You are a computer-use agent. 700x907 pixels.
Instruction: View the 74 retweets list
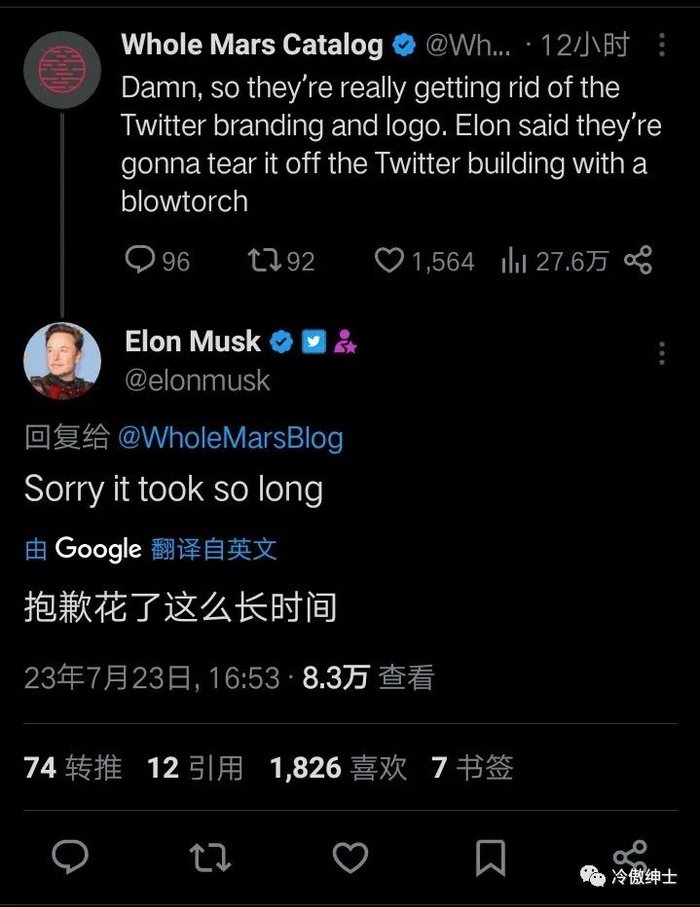click(x=73, y=767)
